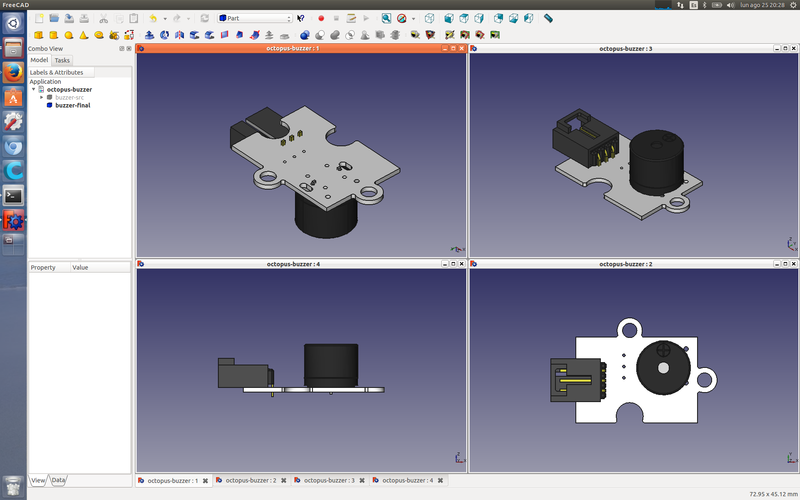Create a yellow Cone primitive
Screen dimensions: 800x500
(x=83, y=35)
